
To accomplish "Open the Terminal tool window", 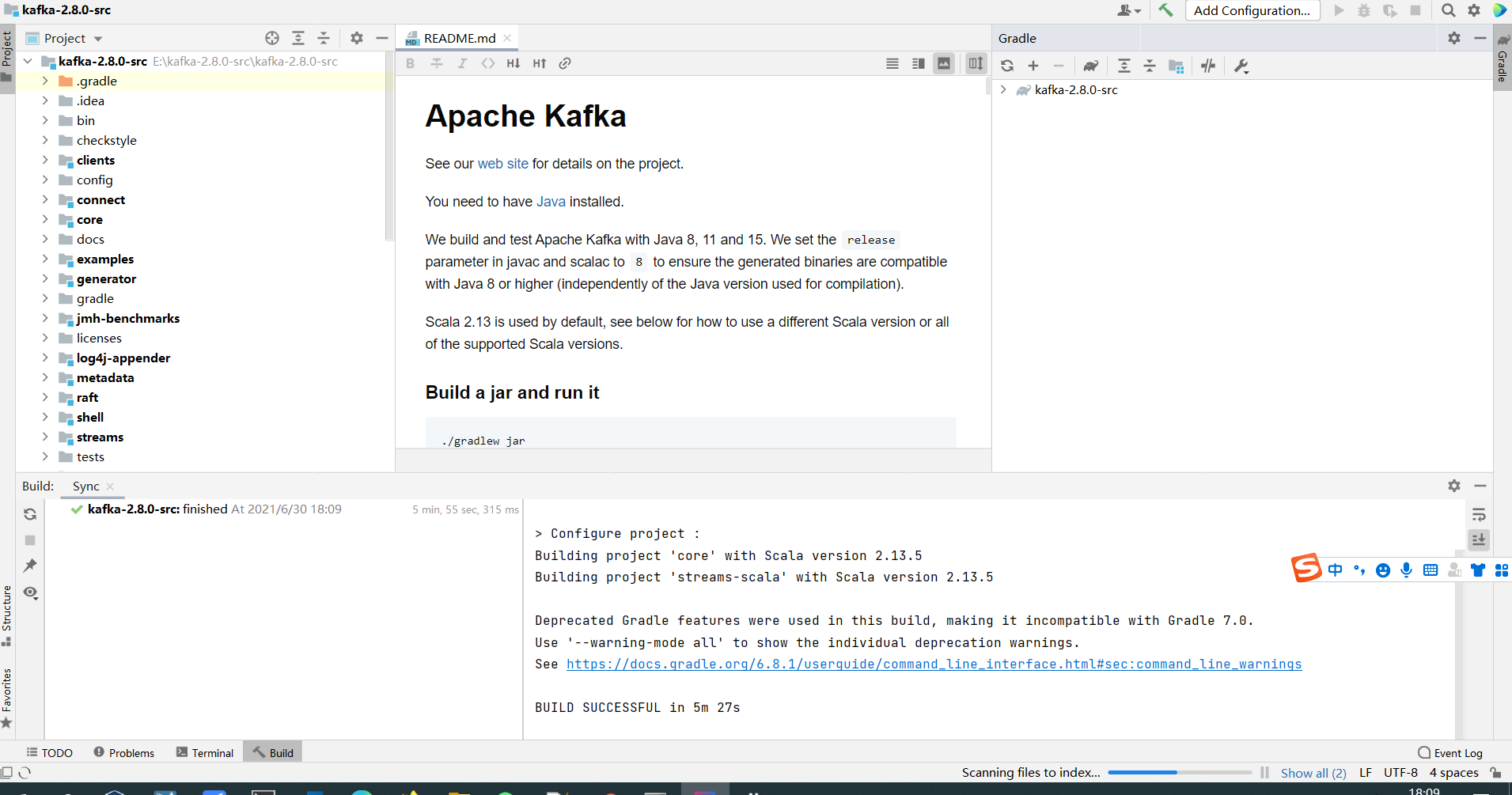I will click(205, 752).
